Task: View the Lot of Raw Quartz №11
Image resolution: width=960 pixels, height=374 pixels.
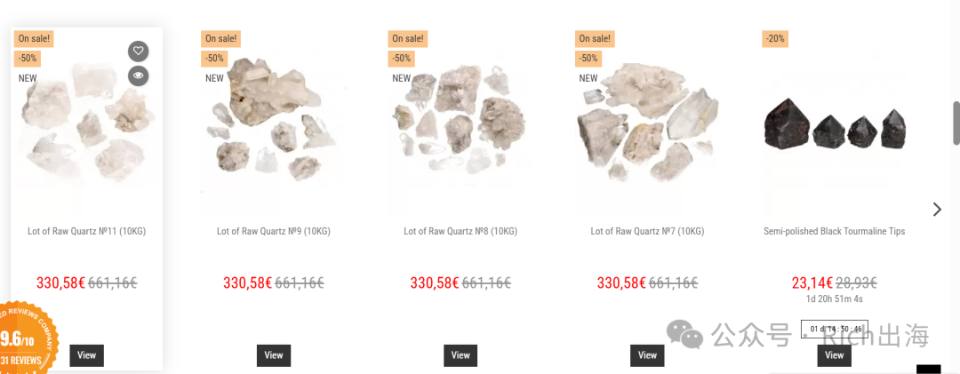Action: [x=87, y=355]
